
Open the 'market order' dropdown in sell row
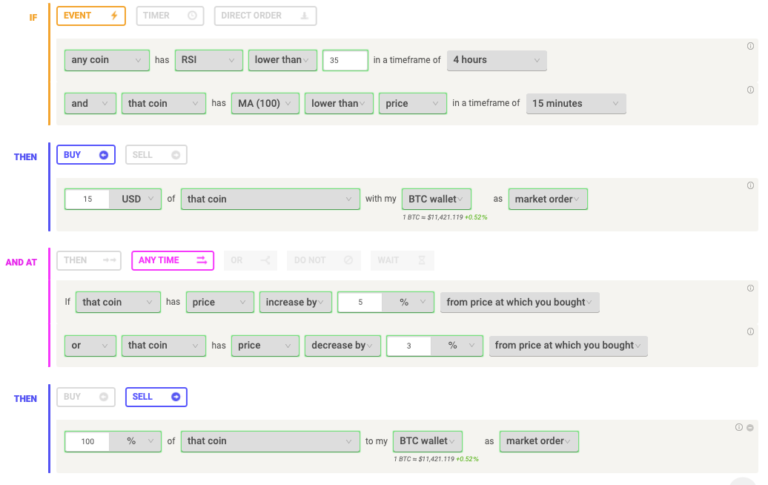tap(539, 441)
